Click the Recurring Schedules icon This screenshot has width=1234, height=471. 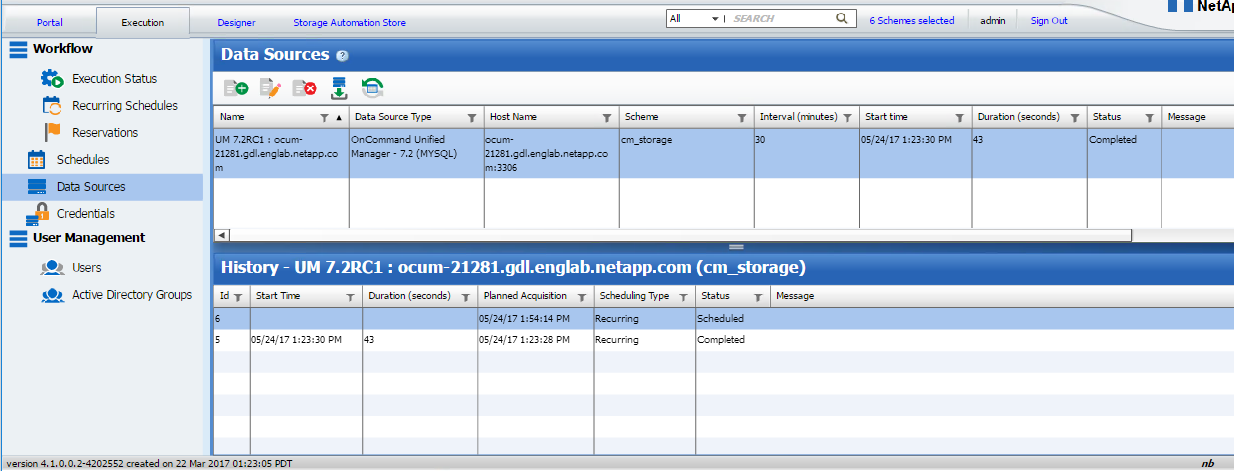tap(53, 105)
